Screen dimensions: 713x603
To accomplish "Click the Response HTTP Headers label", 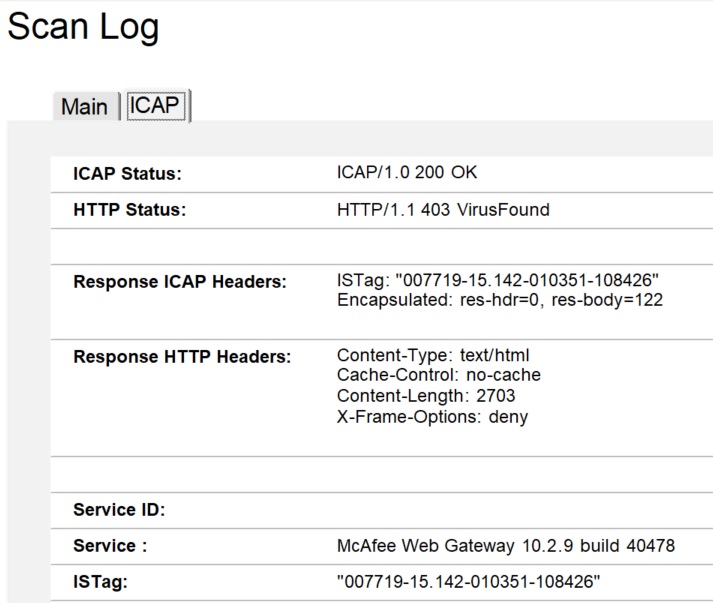I will tap(182, 357).
